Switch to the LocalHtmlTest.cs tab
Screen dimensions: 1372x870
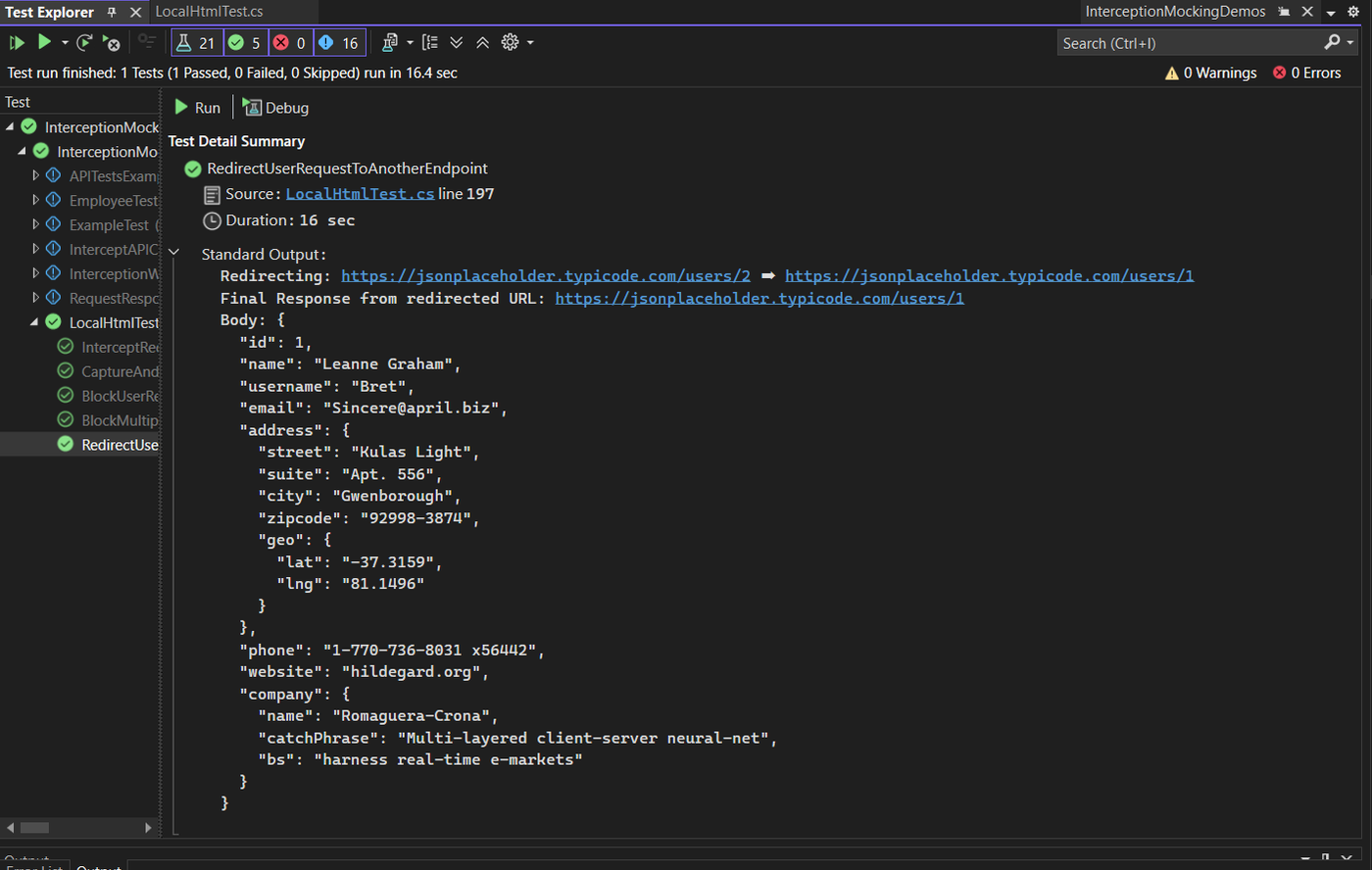point(209,12)
